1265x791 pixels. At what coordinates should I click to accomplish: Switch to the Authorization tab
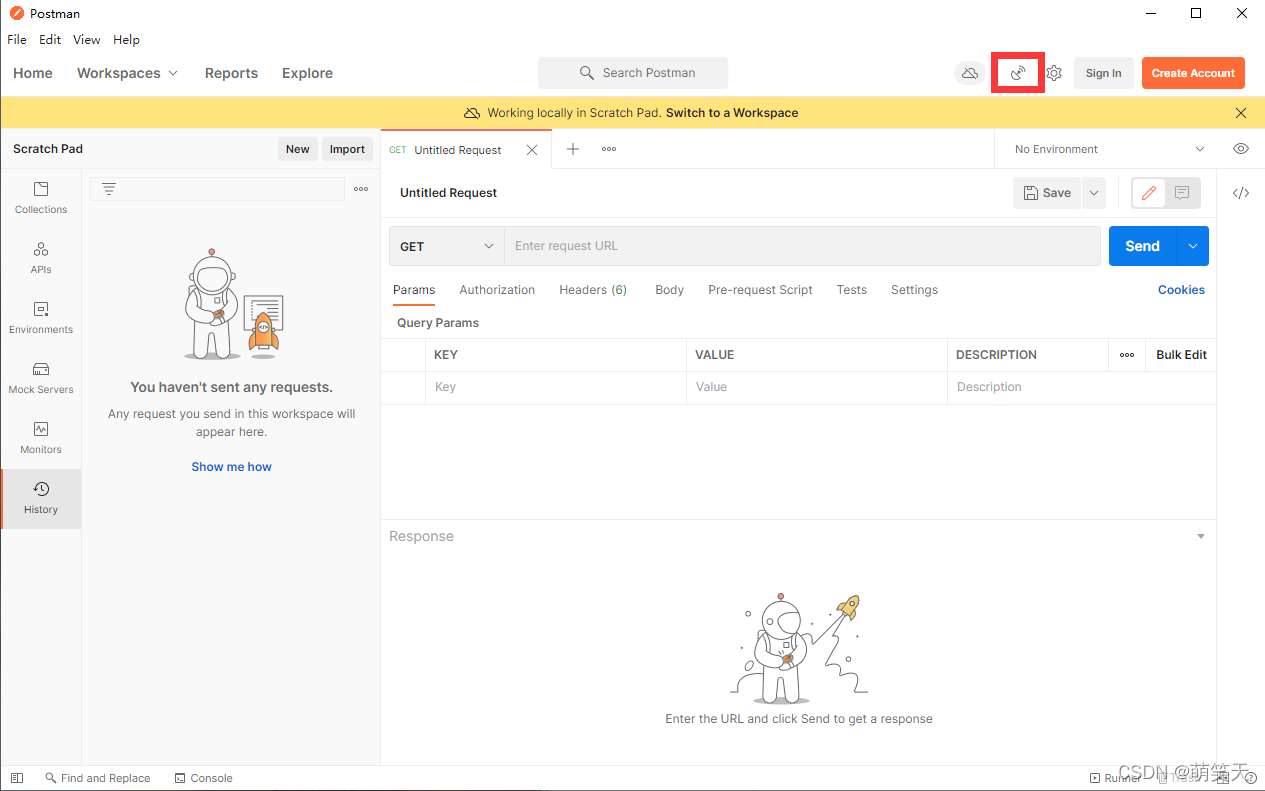(497, 290)
